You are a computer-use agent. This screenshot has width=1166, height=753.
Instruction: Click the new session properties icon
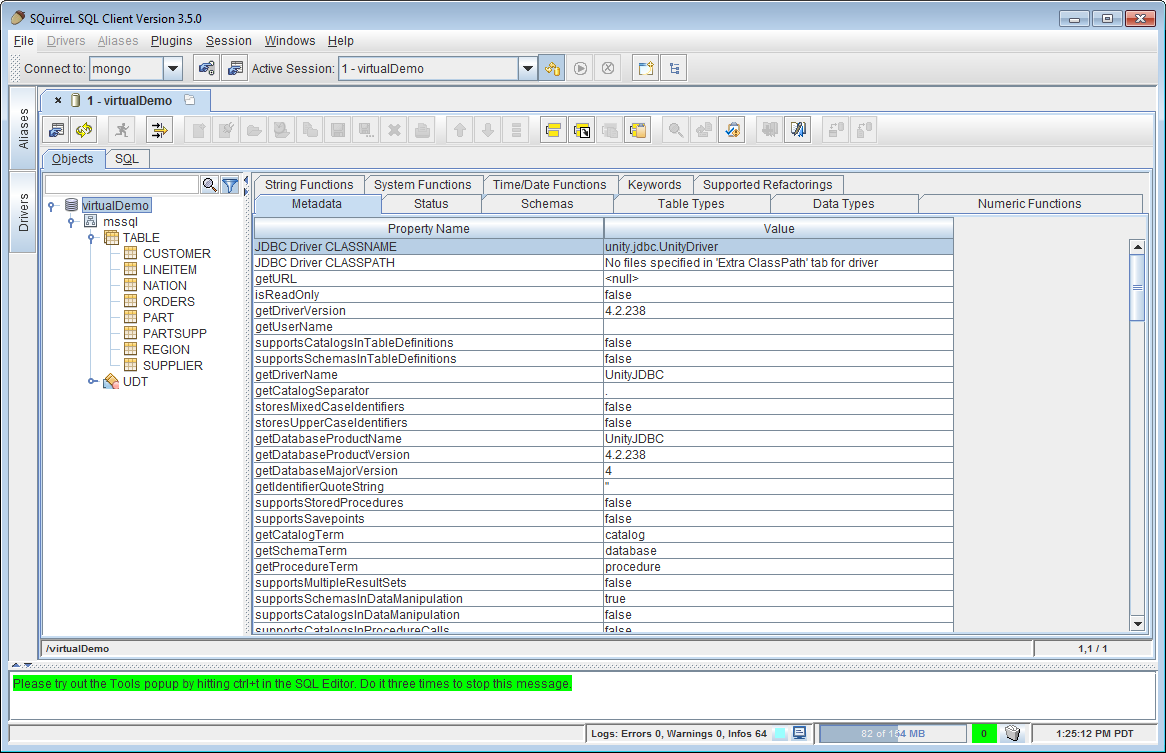[236, 69]
